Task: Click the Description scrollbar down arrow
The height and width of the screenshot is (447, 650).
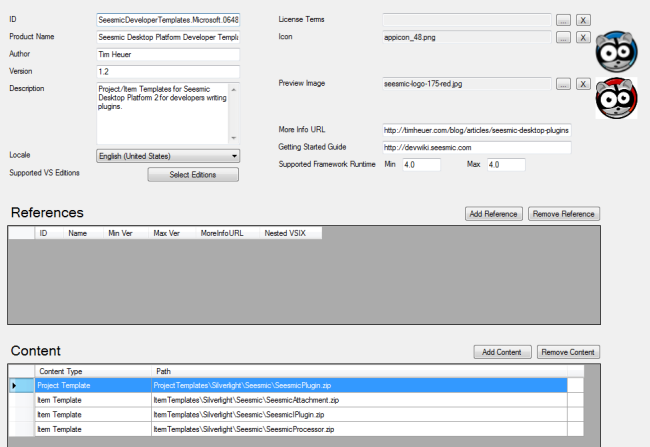Action: [x=234, y=138]
